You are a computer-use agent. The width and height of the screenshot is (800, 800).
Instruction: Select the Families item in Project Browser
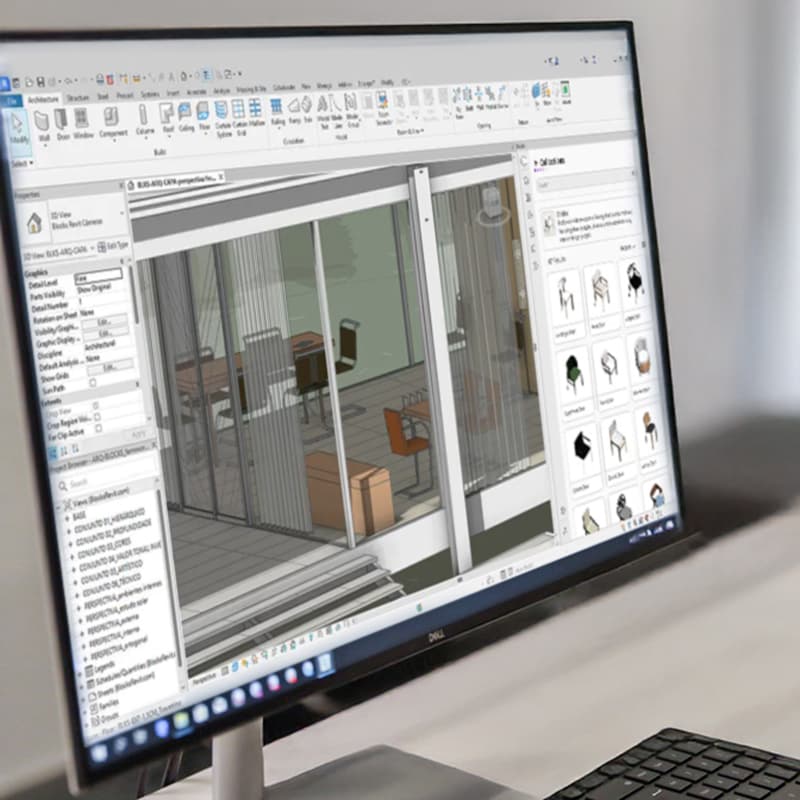pos(105,707)
